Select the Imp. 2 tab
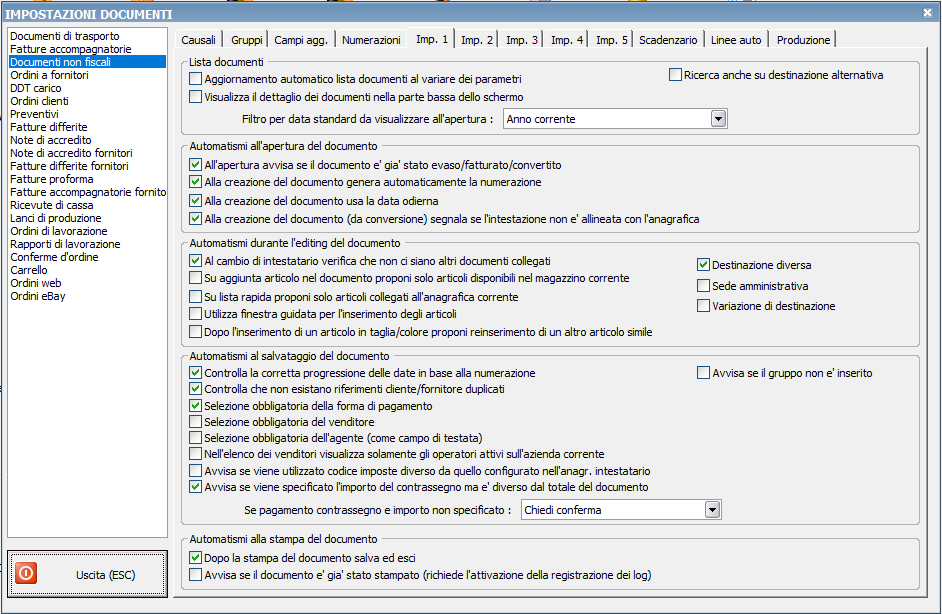 tap(477, 40)
